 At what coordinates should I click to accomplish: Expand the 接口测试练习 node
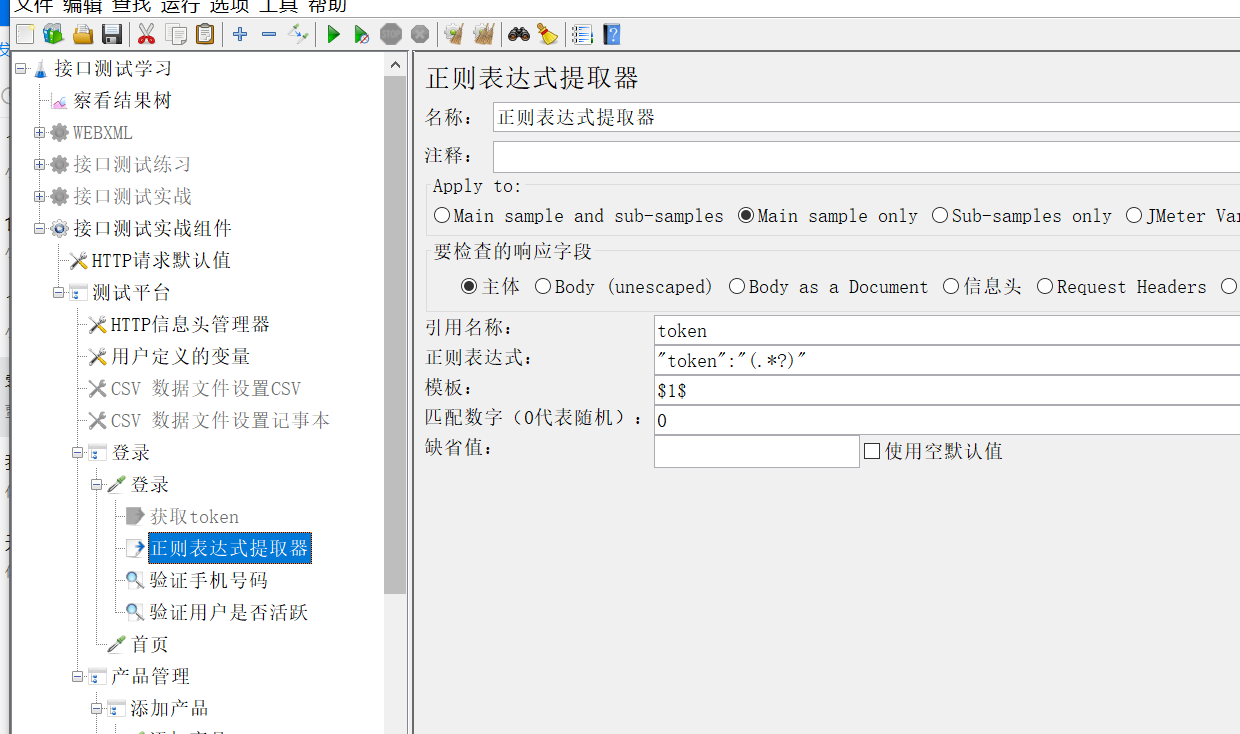coord(40,165)
